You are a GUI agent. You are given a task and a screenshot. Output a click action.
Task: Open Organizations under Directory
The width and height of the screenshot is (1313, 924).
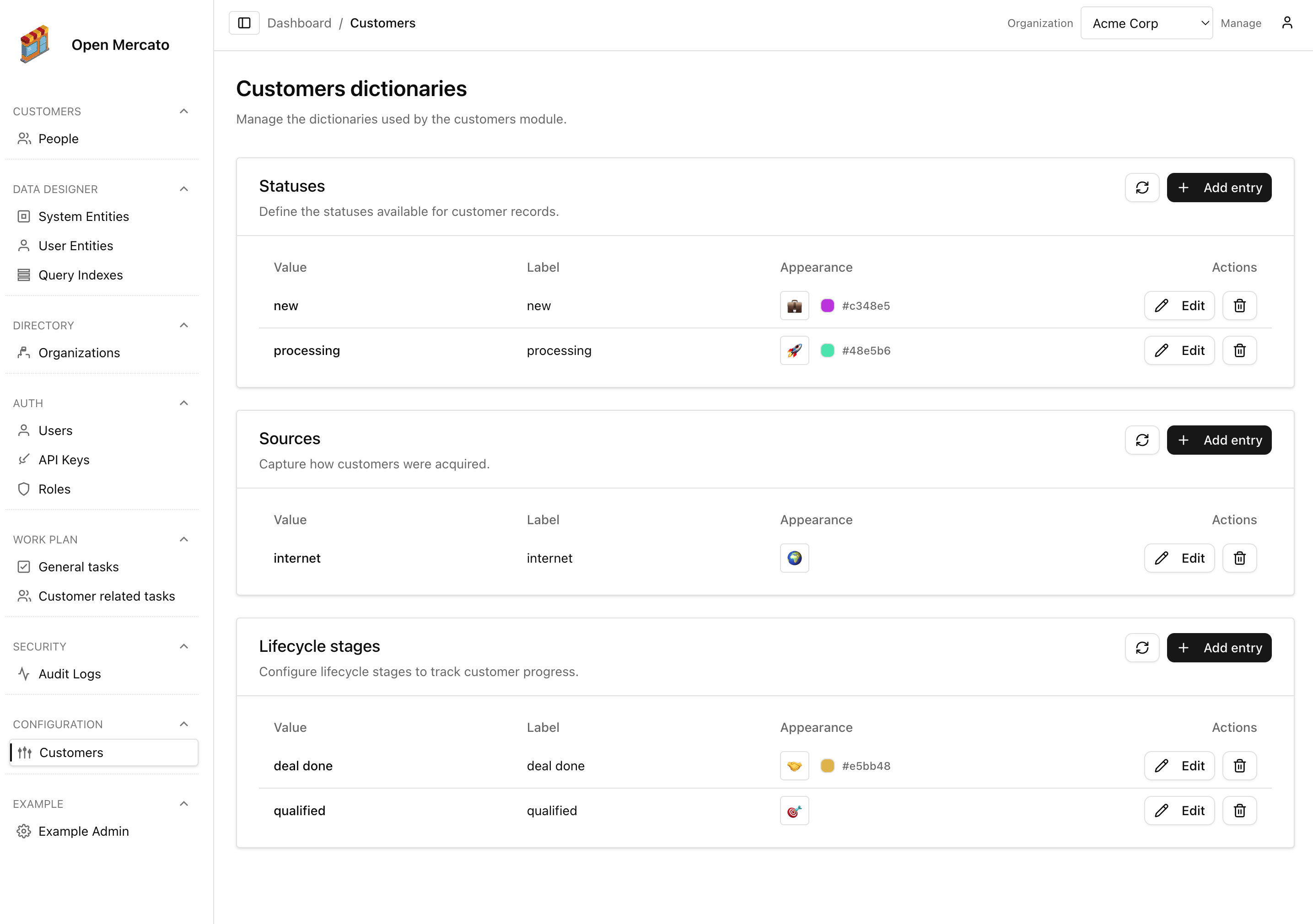click(x=79, y=352)
